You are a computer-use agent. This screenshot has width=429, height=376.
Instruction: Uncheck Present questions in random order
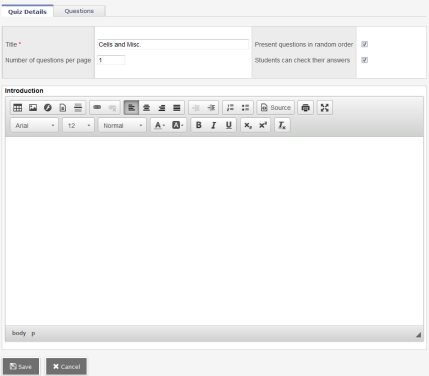365,44
